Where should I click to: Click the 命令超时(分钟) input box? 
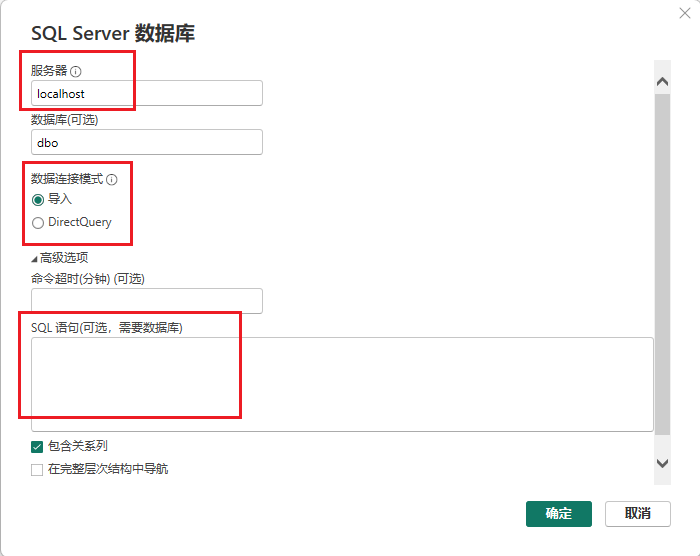pyautogui.click(x=147, y=301)
